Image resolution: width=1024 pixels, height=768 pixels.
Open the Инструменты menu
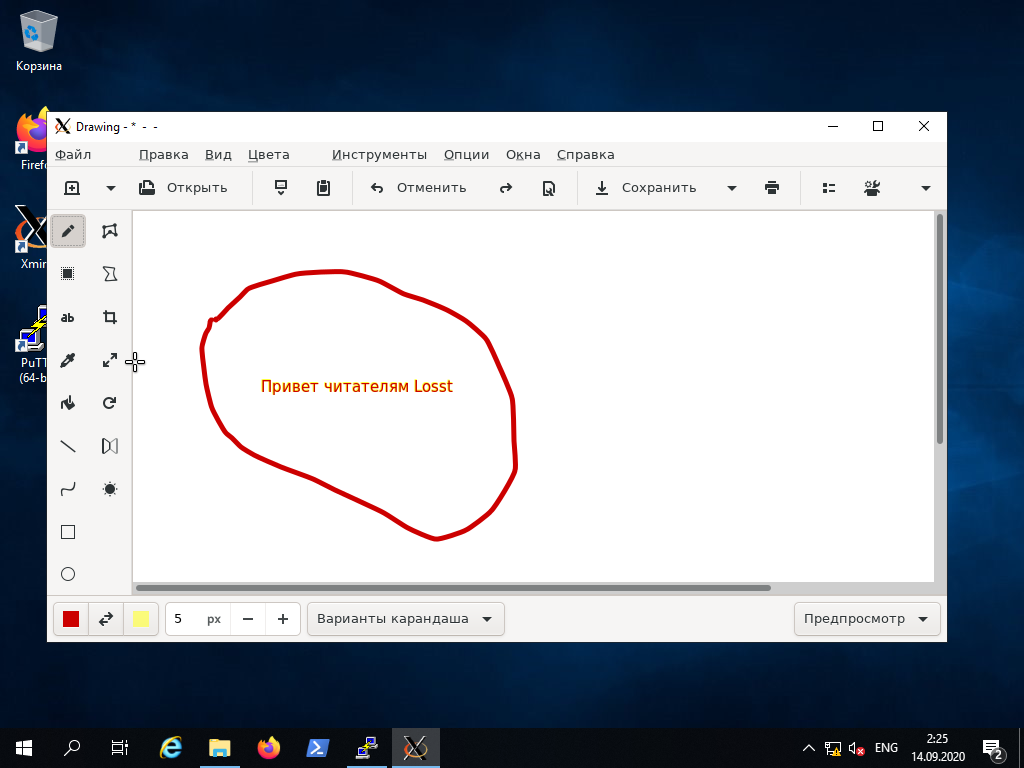pos(379,155)
